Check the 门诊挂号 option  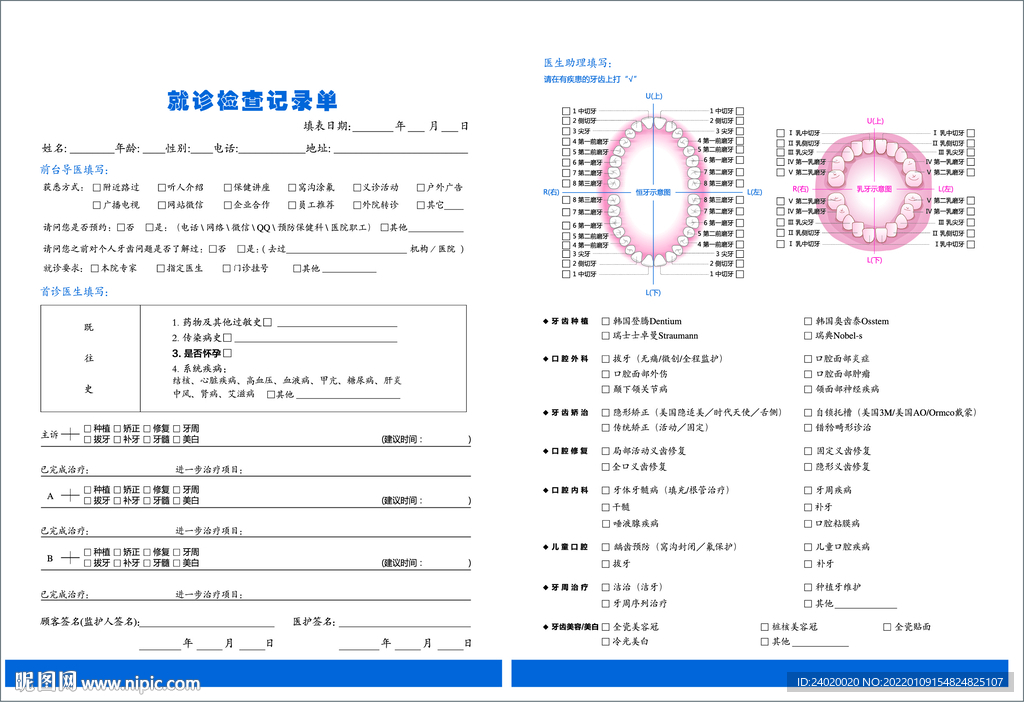click(x=227, y=268)
